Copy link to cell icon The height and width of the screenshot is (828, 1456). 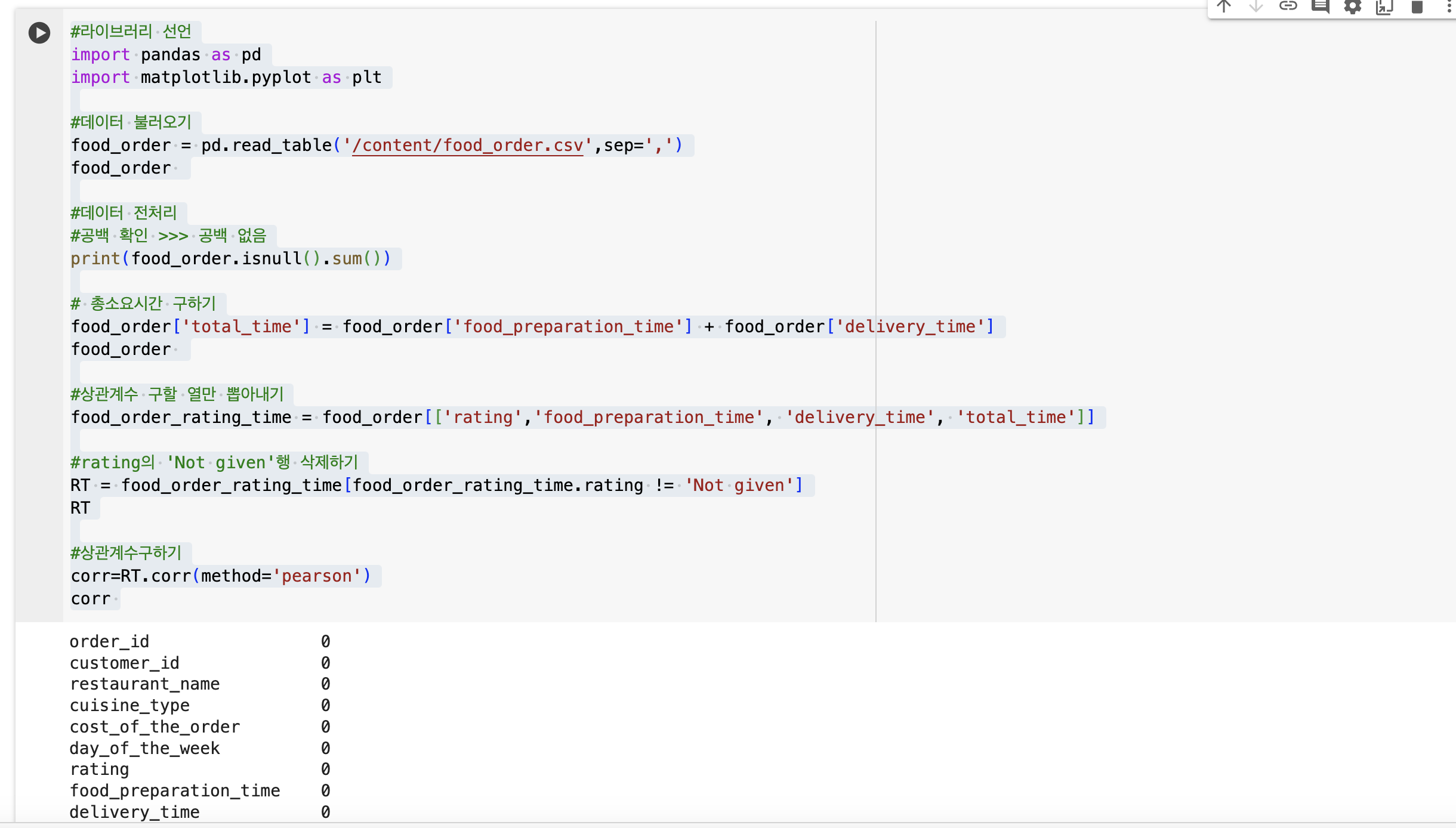click(x=1288, y=7)
